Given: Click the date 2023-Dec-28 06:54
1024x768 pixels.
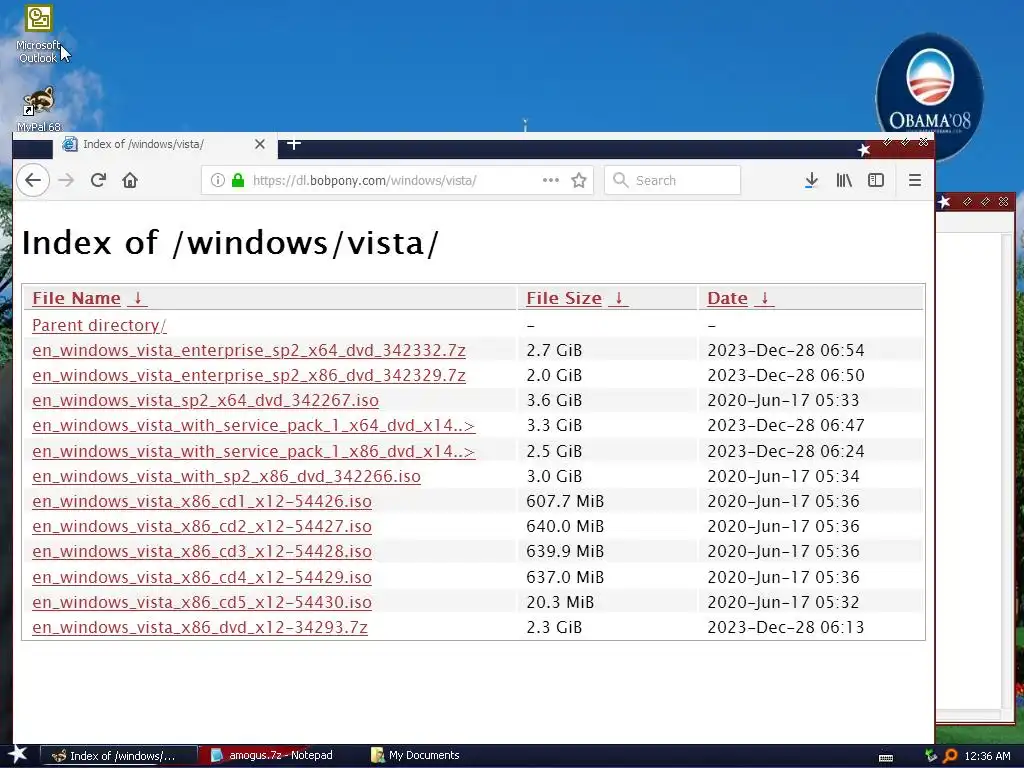Looking at the screenshot, I should 786,351.
